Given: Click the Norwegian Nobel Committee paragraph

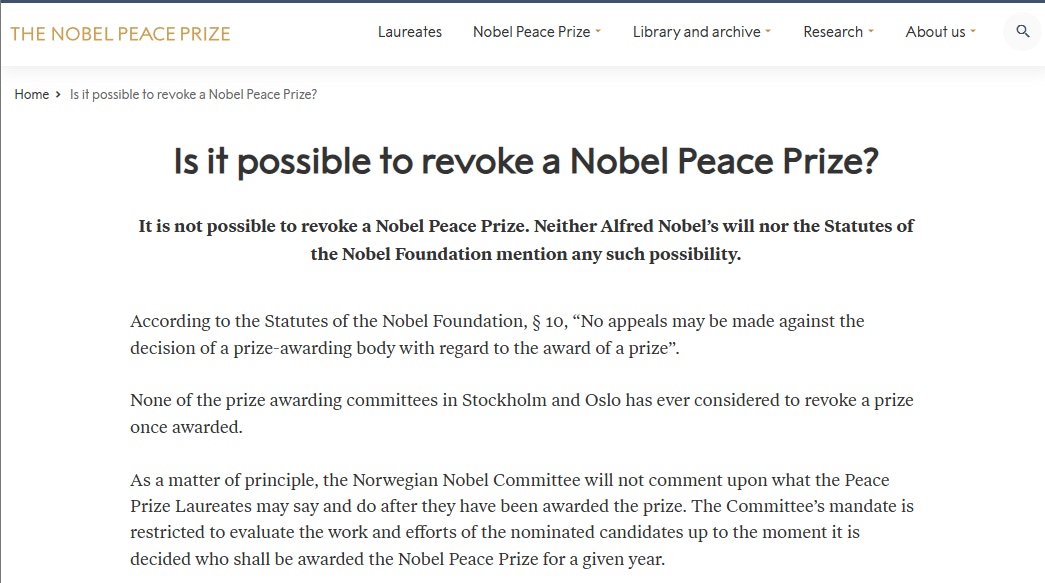Looking at the screenshot, I should pos(521,519).
